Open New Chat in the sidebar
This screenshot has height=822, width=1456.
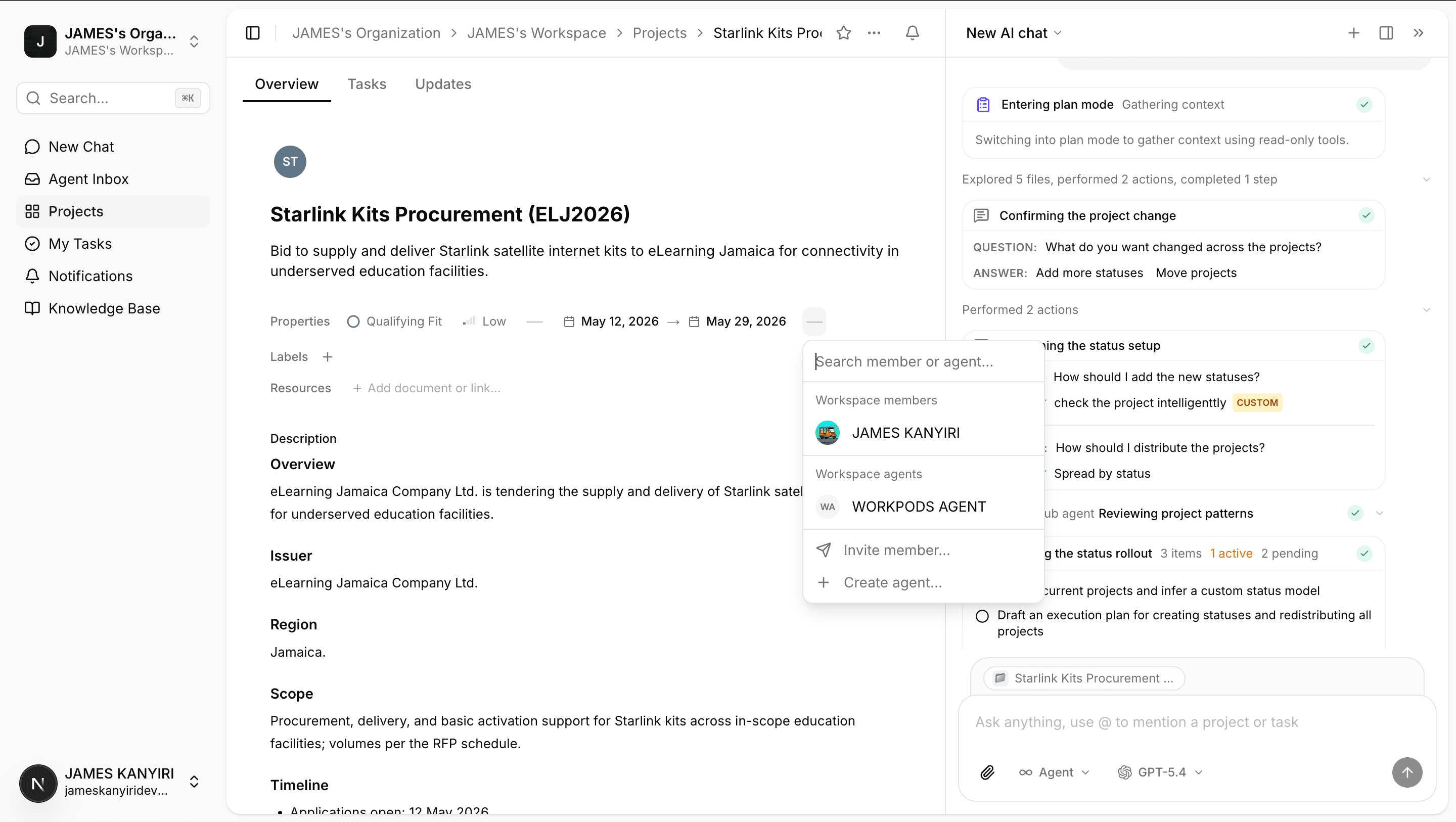click(113, 147)
